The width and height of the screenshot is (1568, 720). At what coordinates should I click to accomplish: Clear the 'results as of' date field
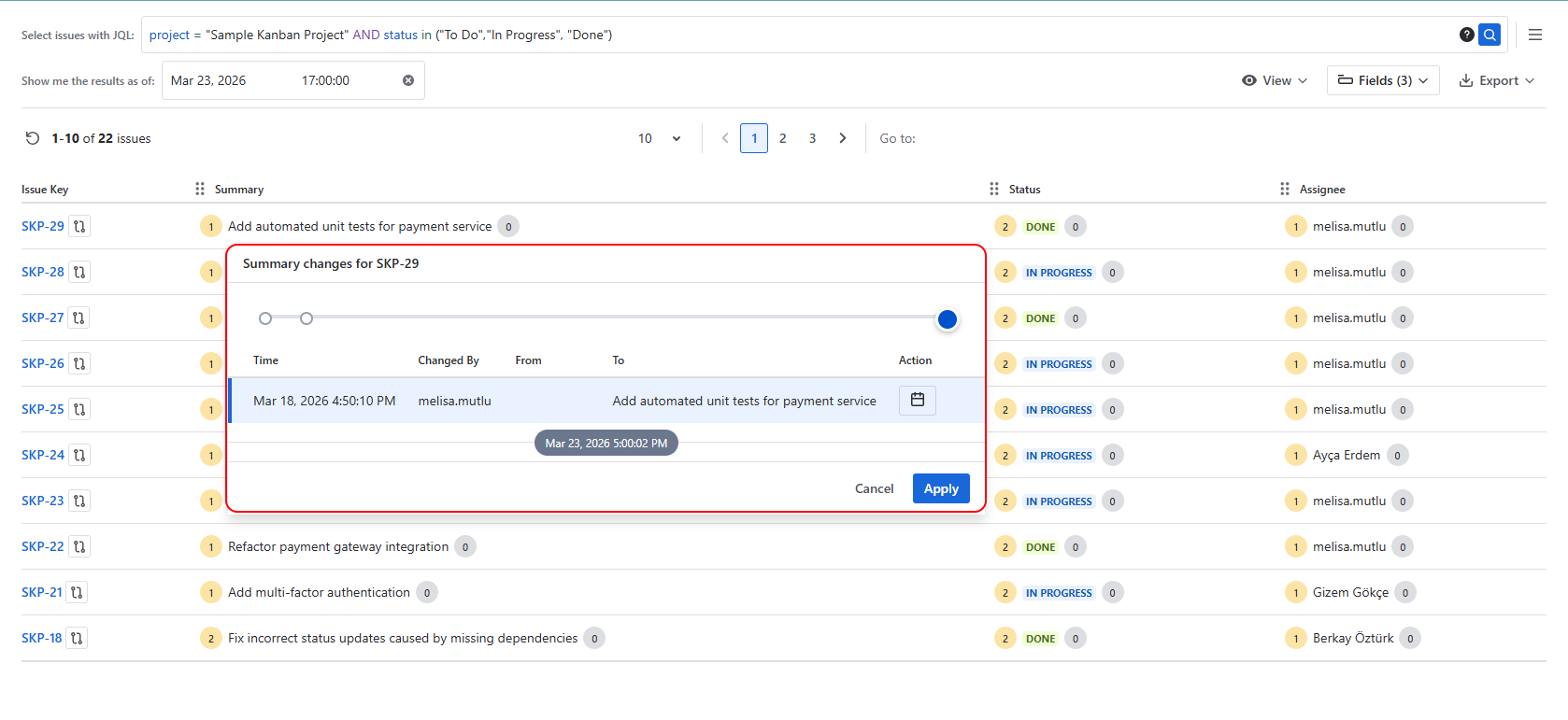(408, 80)
